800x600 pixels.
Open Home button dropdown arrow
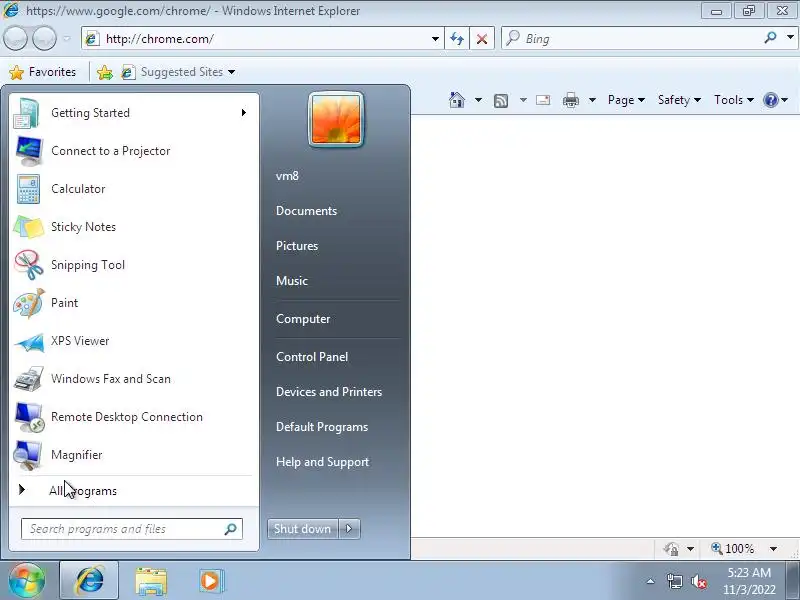pyautogui.click(x=478, y=100)
